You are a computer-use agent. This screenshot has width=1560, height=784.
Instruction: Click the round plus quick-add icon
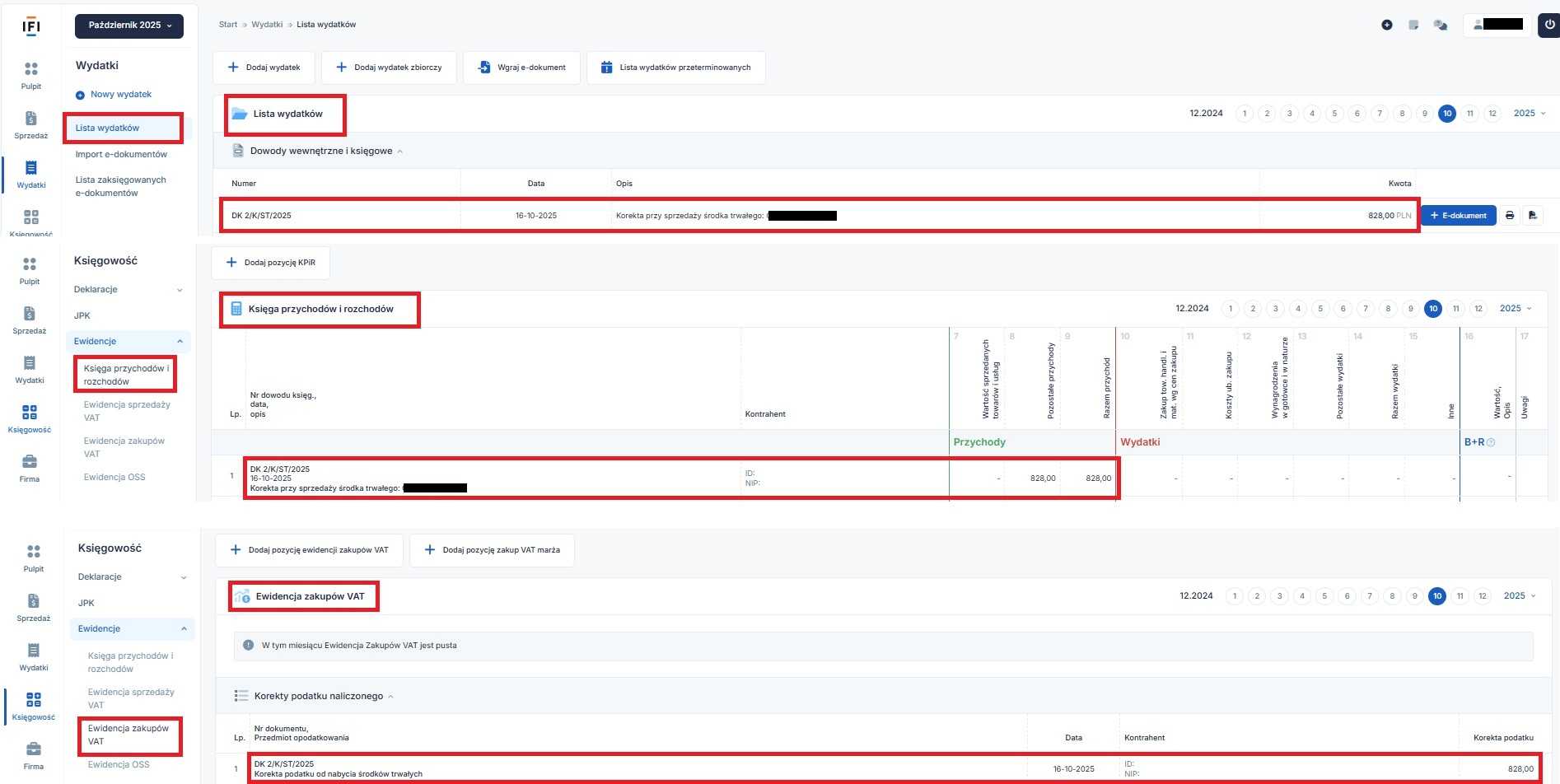pos(1387,25)
